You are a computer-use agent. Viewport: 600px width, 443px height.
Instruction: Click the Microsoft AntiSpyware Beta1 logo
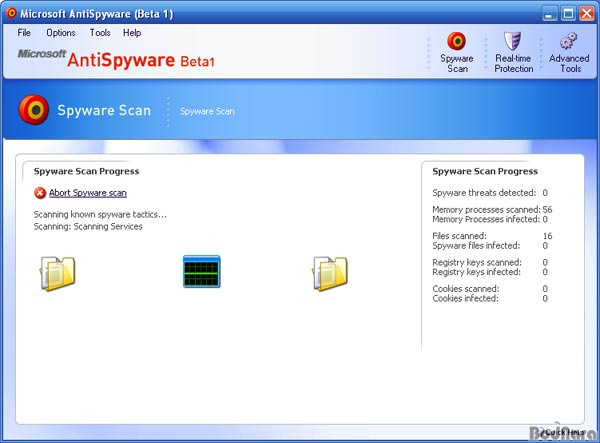tap(116, 59)
